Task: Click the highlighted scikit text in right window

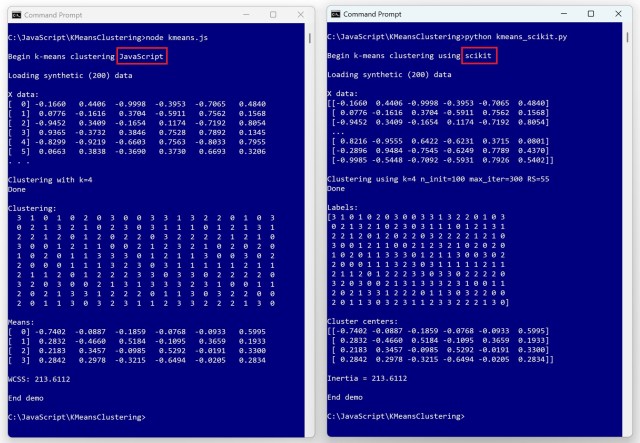Action: click(x=480, y=57)
